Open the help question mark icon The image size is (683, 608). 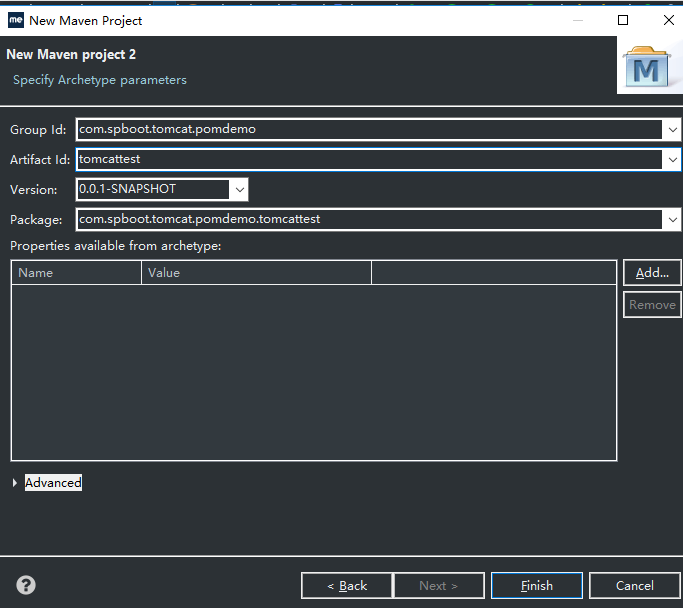click(26, 585)
